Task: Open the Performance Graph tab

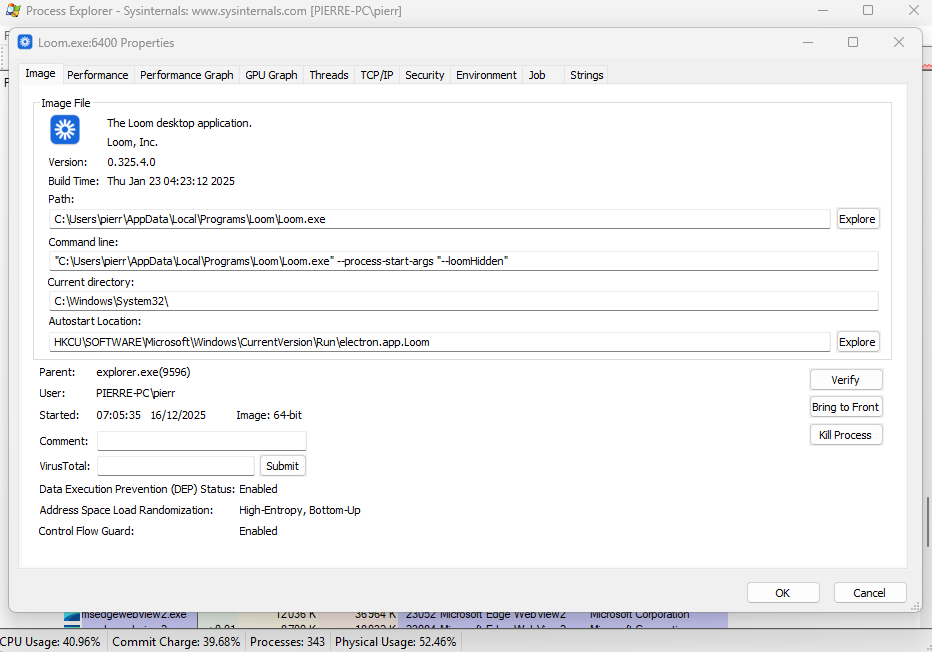Action: pyautogui.click(x=187, y=75)
